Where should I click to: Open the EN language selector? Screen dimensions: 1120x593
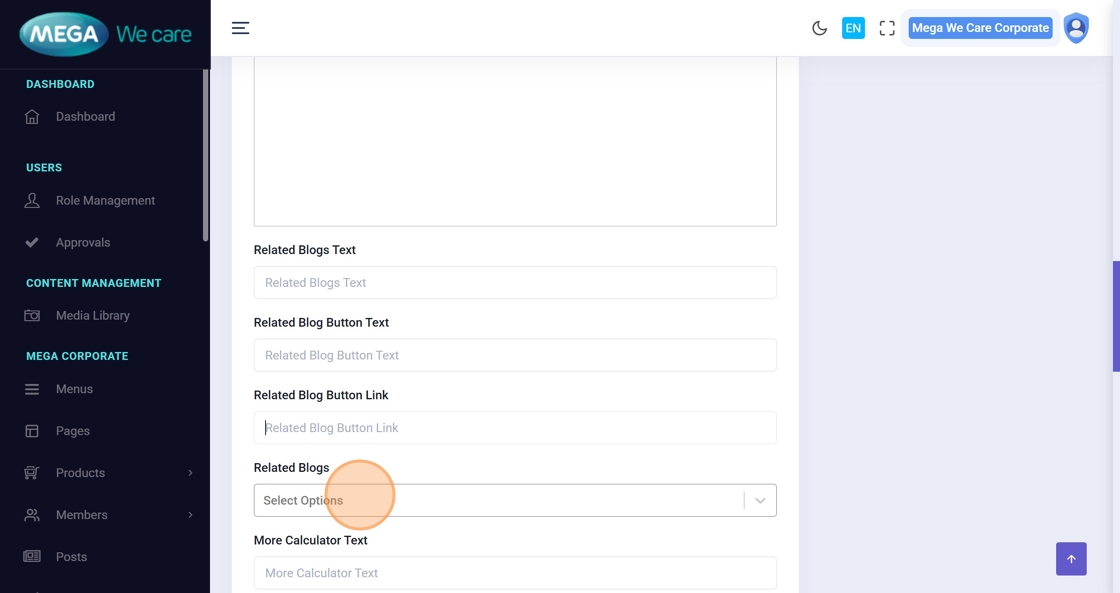coord(853,28)
